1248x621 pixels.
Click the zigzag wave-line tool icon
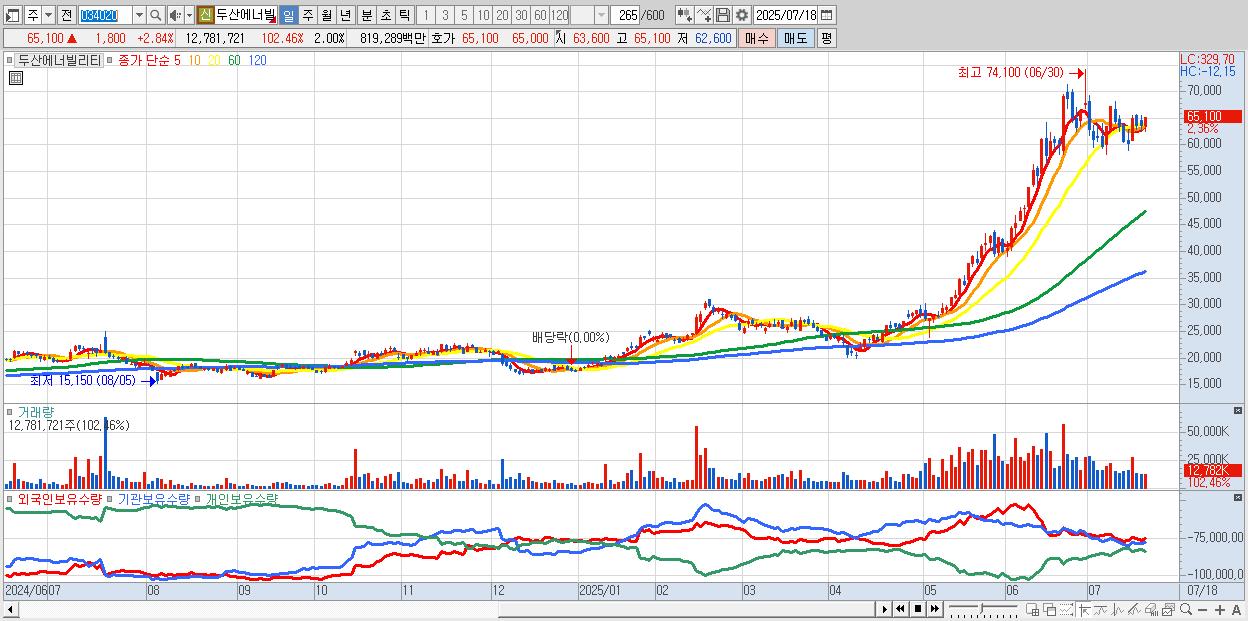pos(1117,610)
